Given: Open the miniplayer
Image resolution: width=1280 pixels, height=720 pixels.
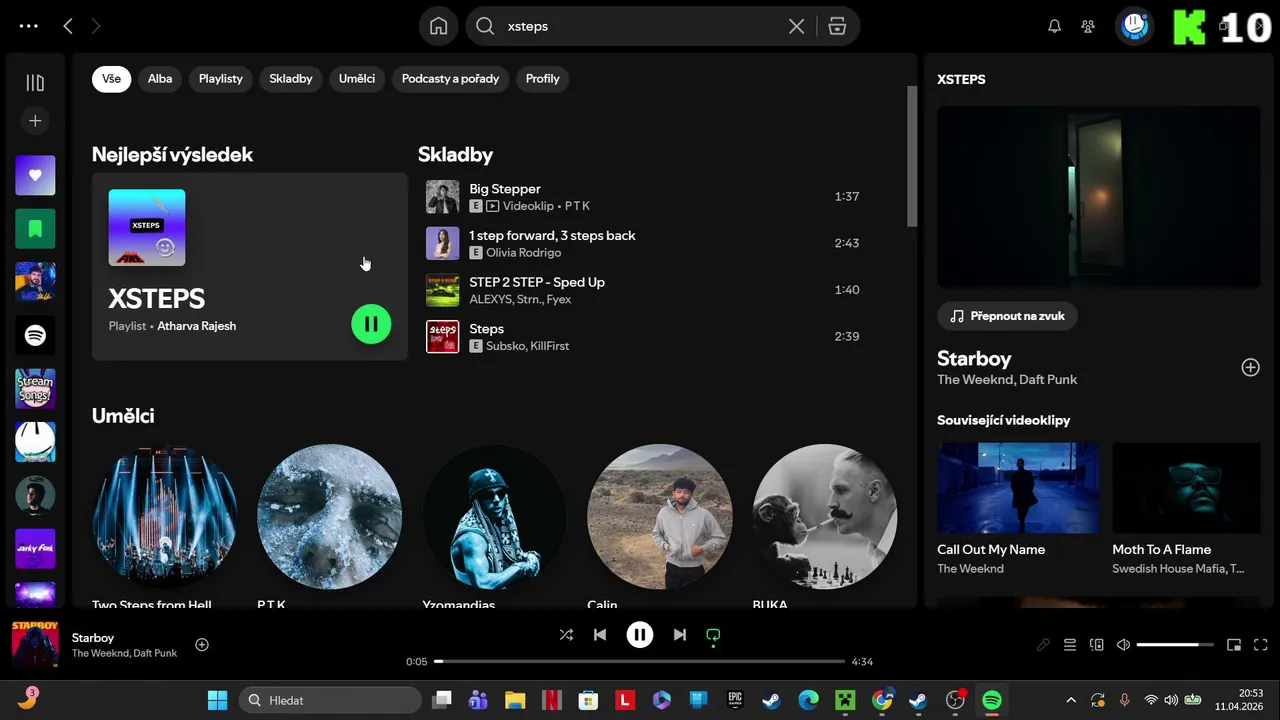Looking at the screenshot, I should coord(1234,645).
